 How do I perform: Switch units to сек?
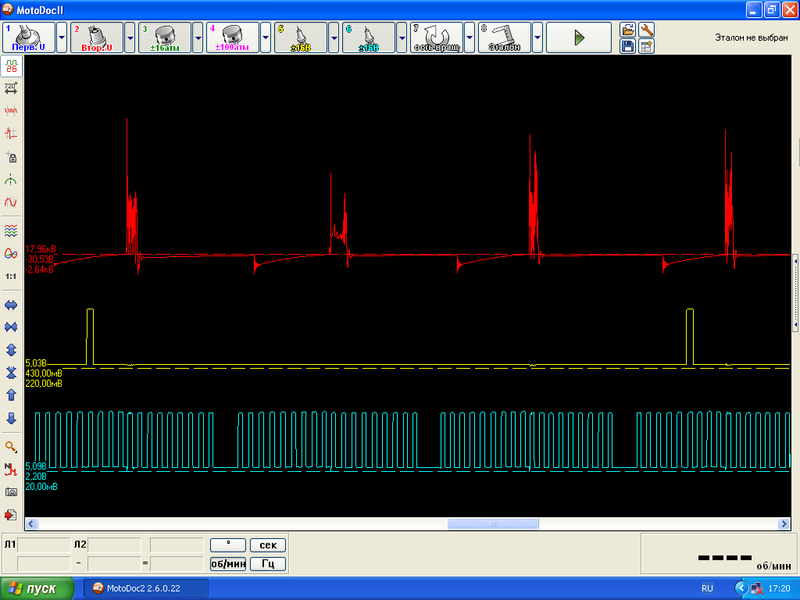coord(267,545)
